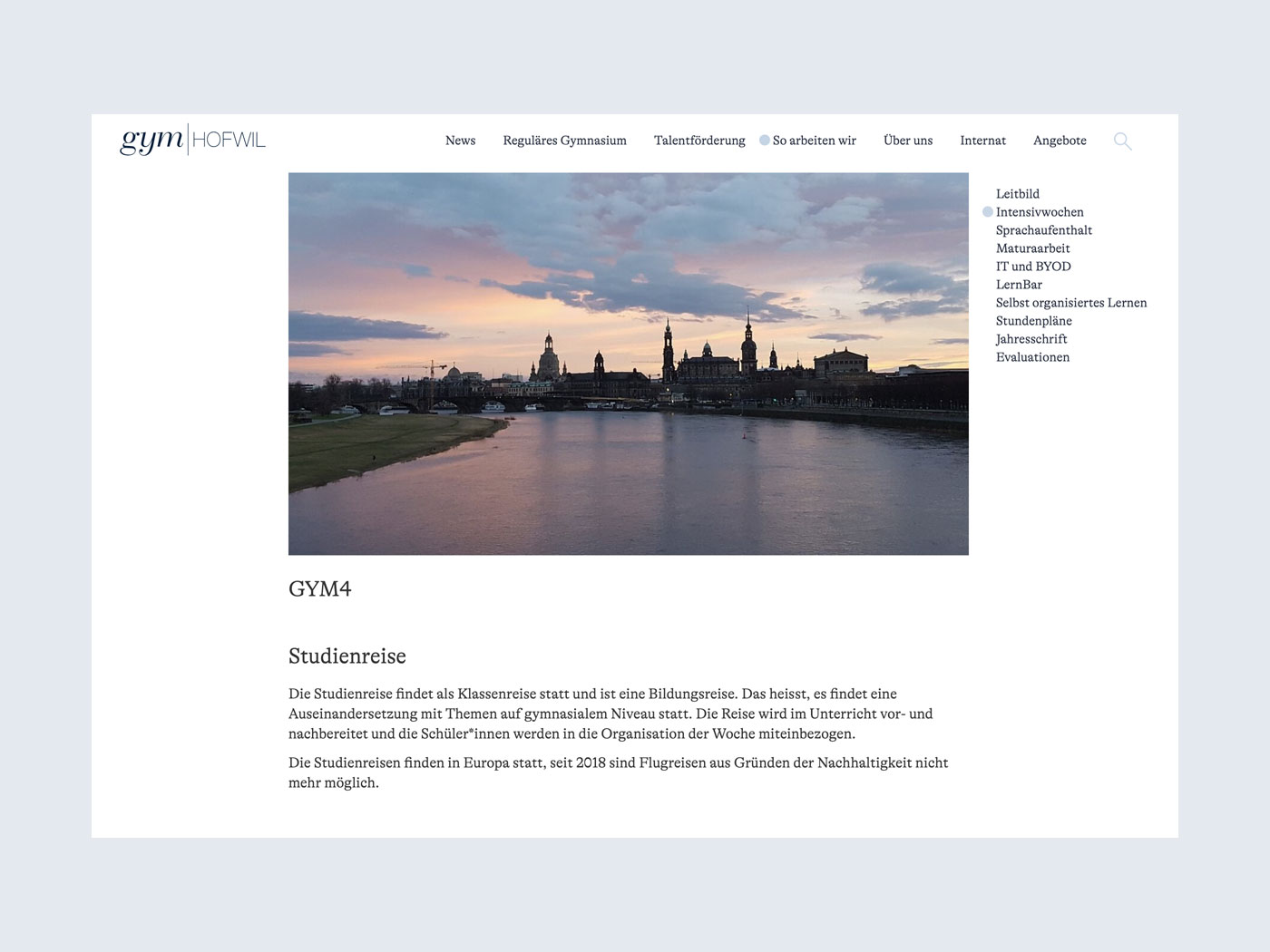Image resolution: width=1270 pixels, height=952 pixels.
Task: Open the News menu item
Action: (460, 141)
